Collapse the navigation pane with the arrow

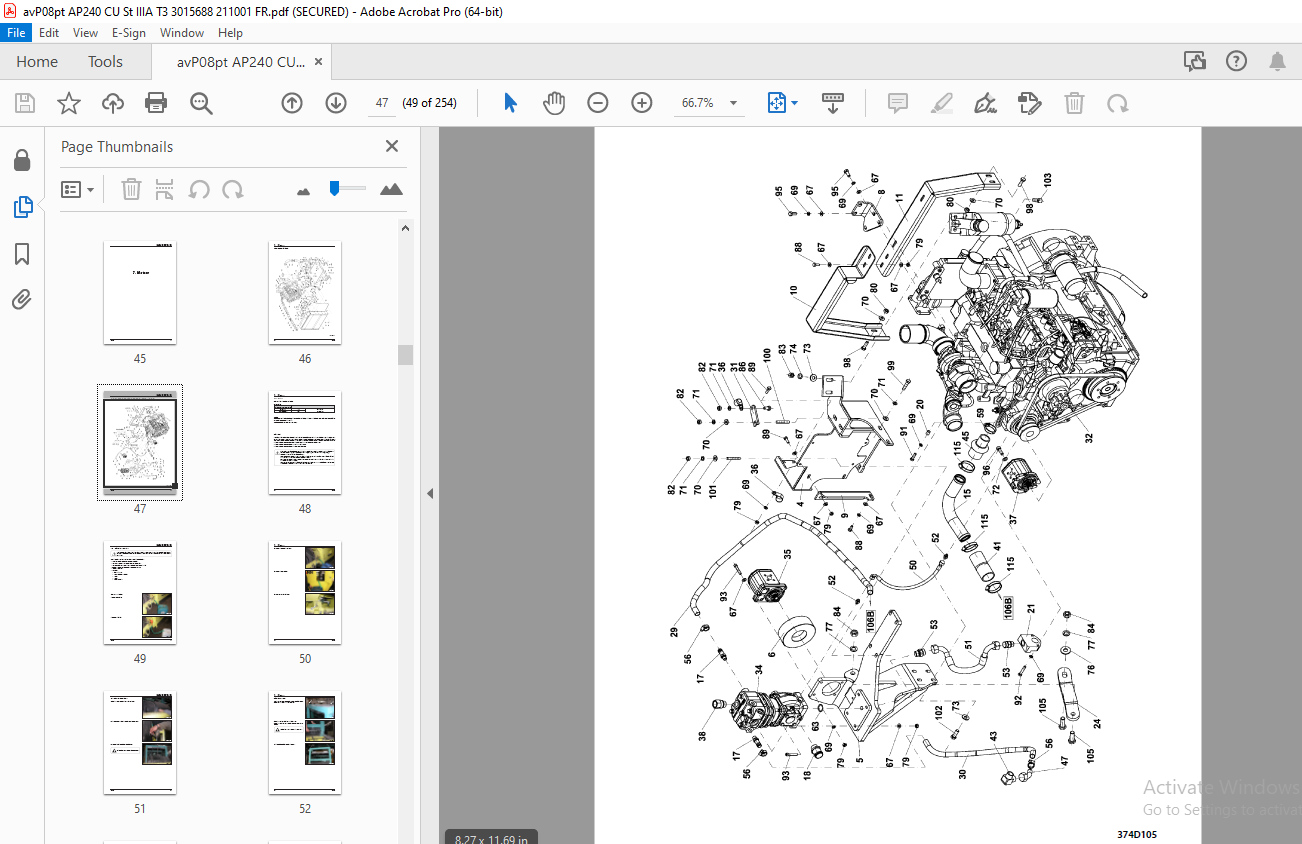[430, 493]
